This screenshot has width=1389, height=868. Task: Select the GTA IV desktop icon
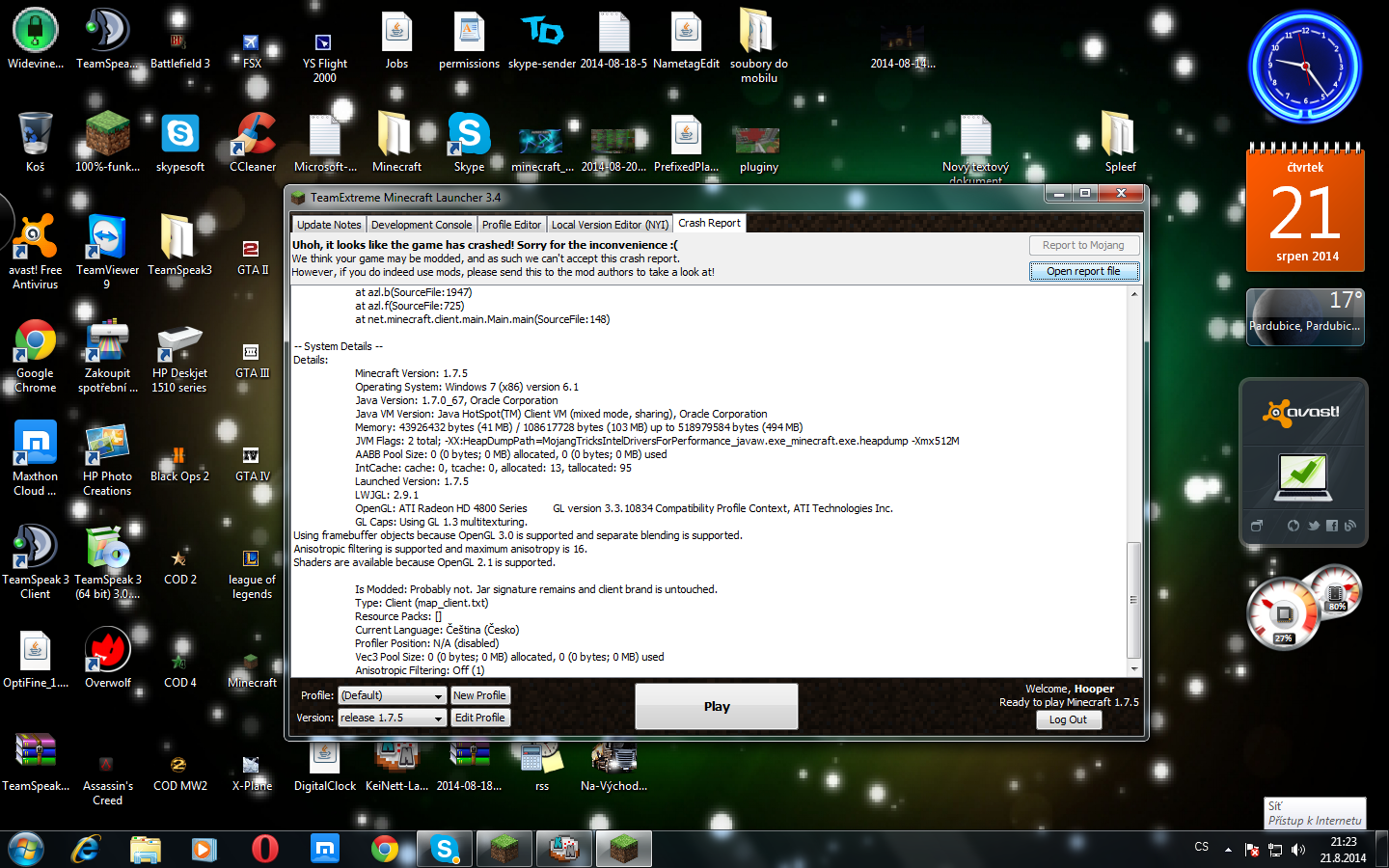(x=253, y=463)
